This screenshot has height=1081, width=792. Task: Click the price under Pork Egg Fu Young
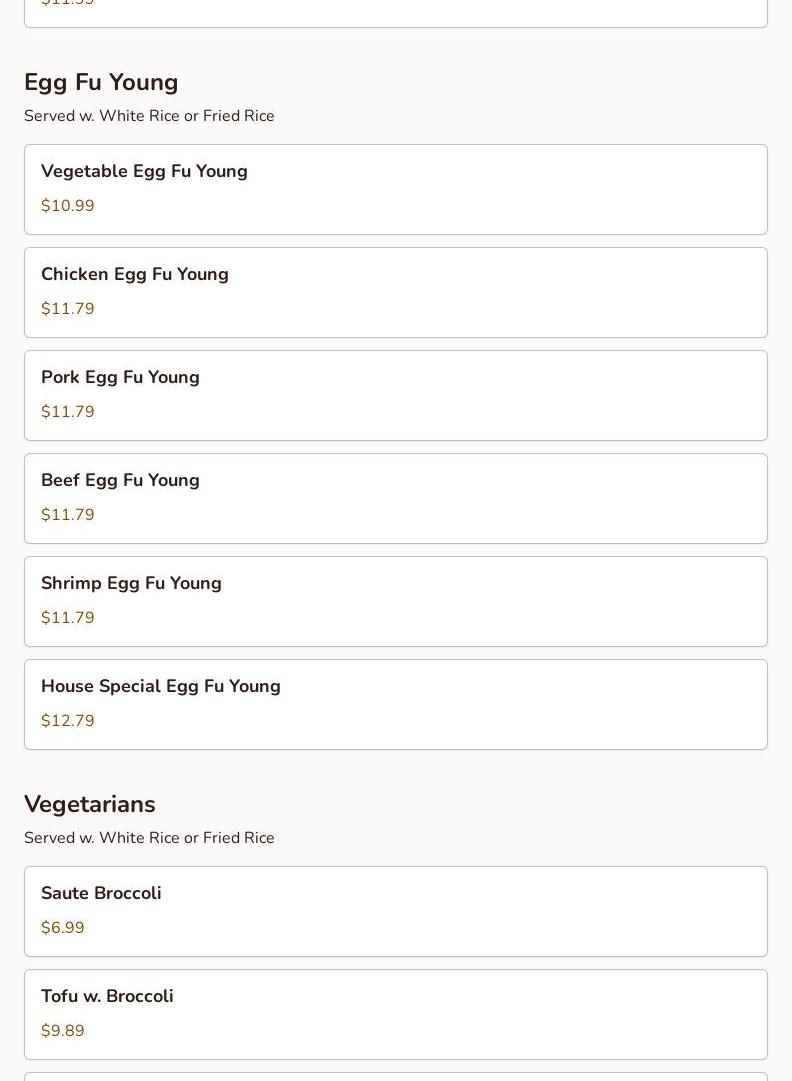coord(68,412)
